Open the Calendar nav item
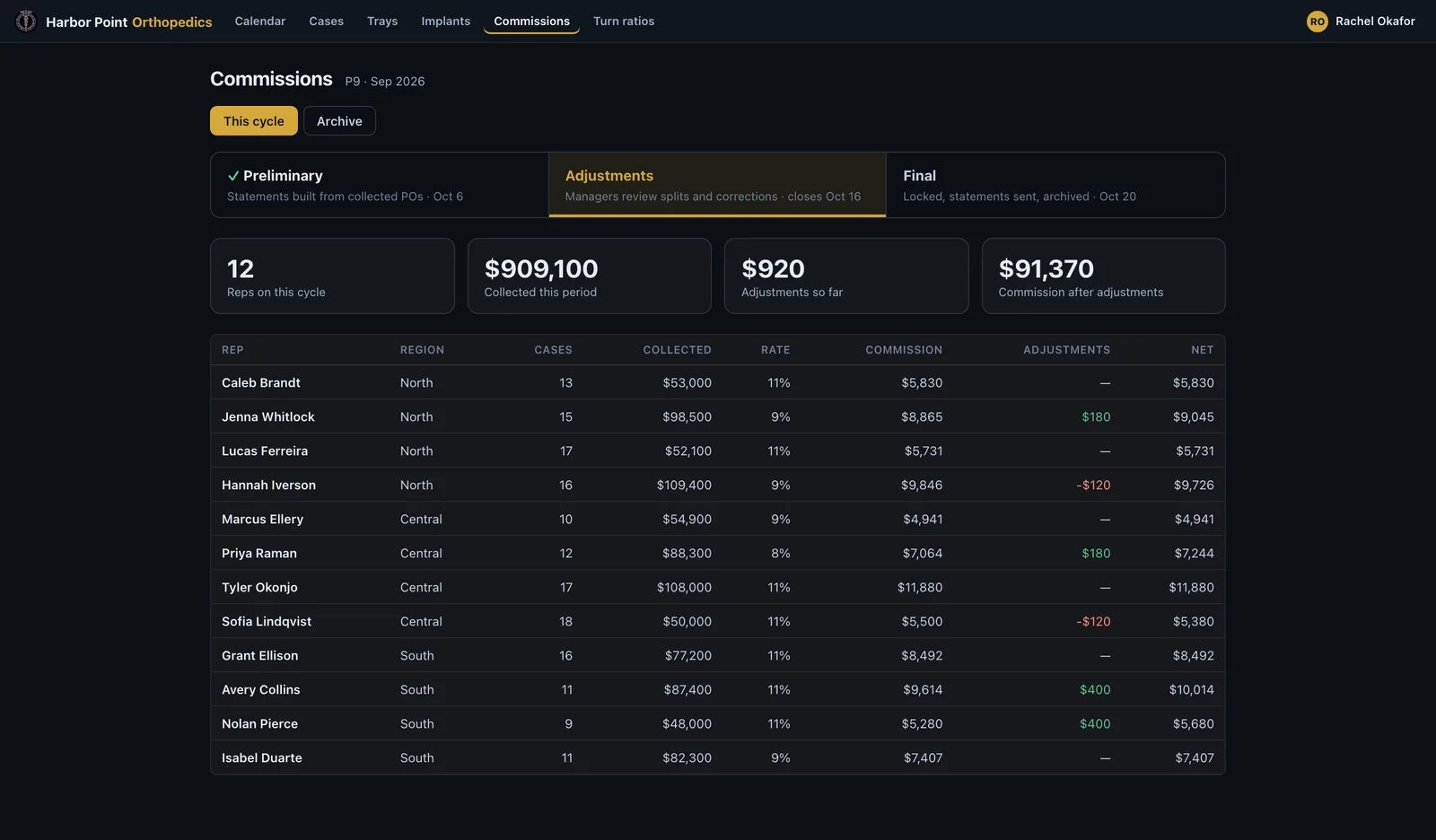 tap(260, 21)
